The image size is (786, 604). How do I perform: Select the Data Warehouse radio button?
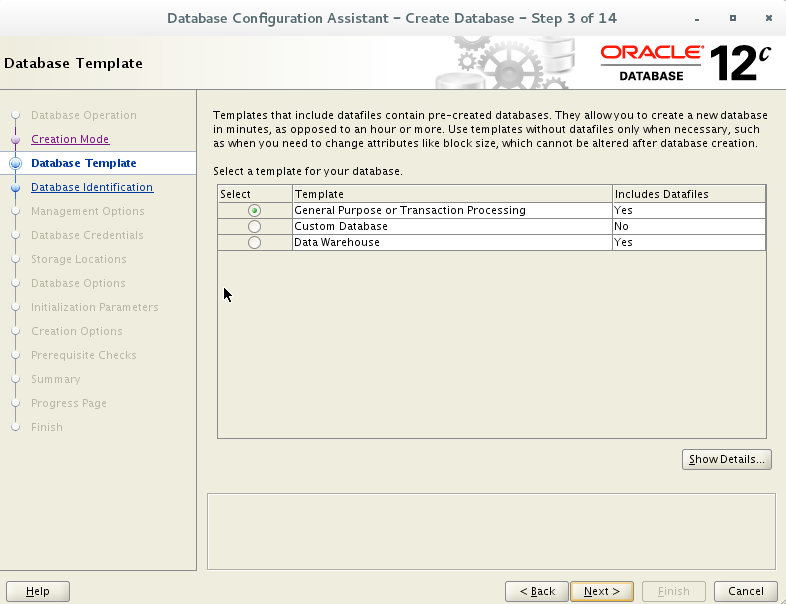(254, 243)
